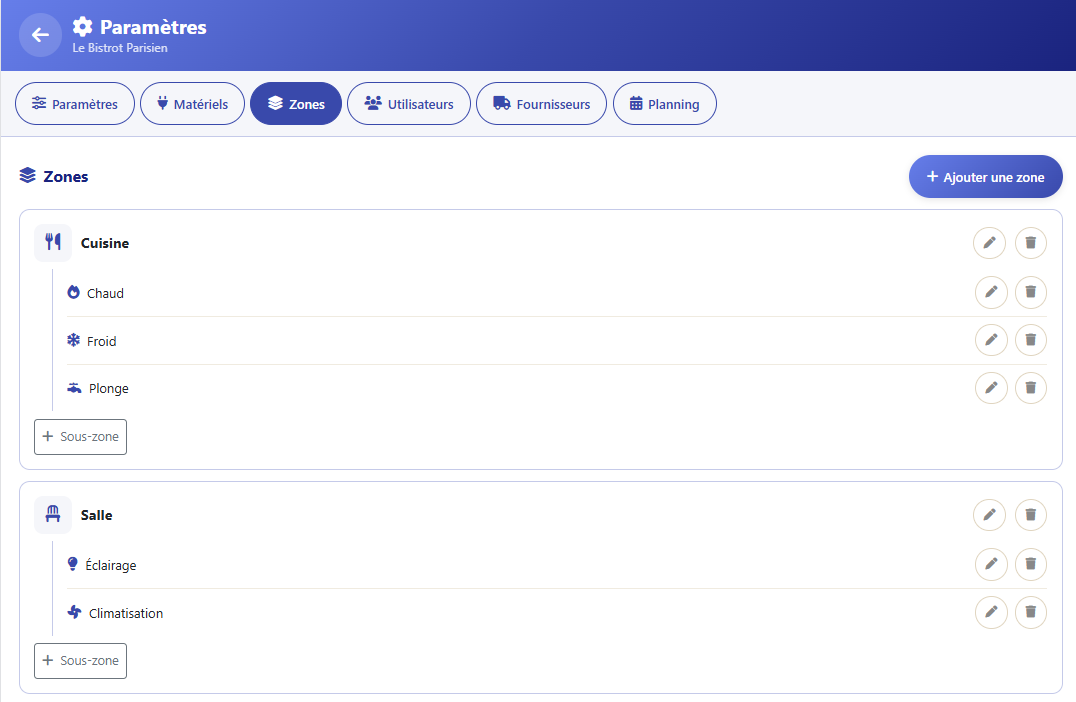
Task: Click Ajouter une zone
Action: [x=985, y=176]
